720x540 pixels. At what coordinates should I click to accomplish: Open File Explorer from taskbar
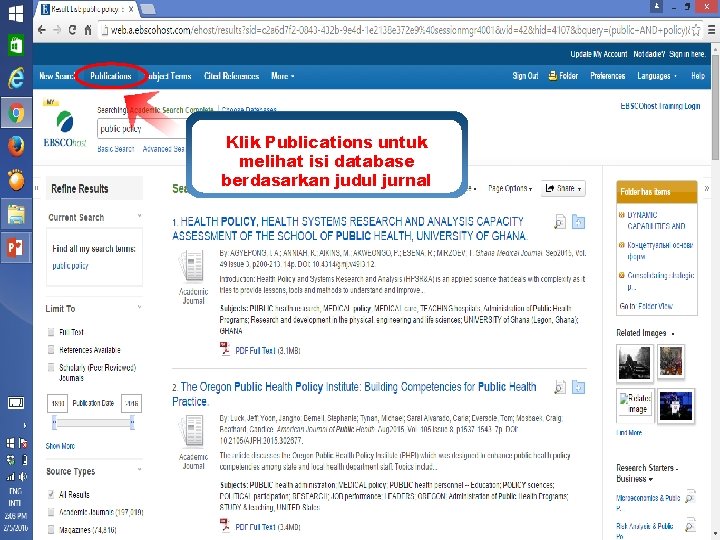[16, 214]
